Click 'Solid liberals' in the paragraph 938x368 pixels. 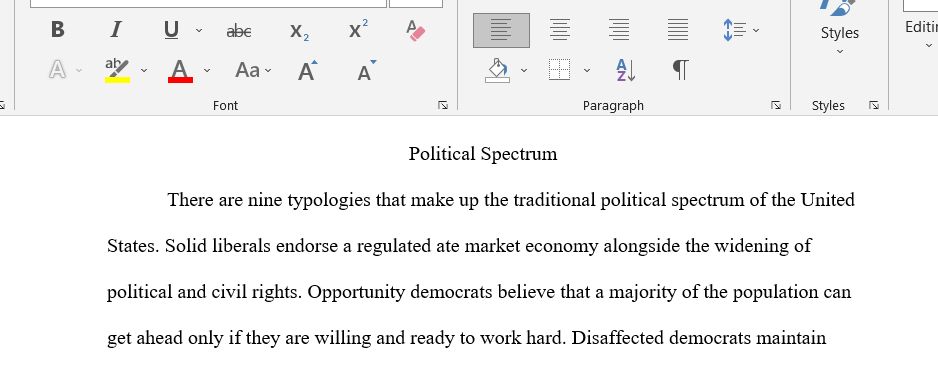(218, 246)
